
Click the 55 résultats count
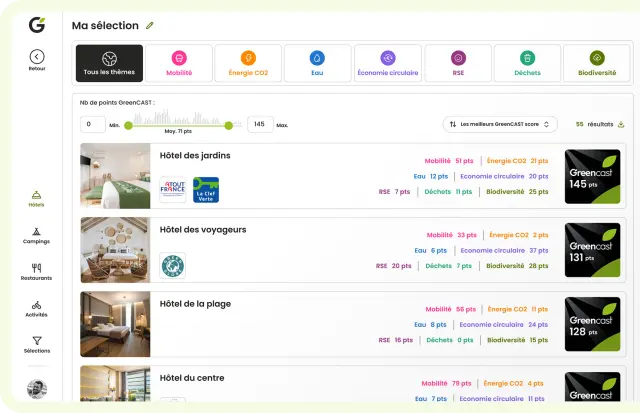pos(594,124)
